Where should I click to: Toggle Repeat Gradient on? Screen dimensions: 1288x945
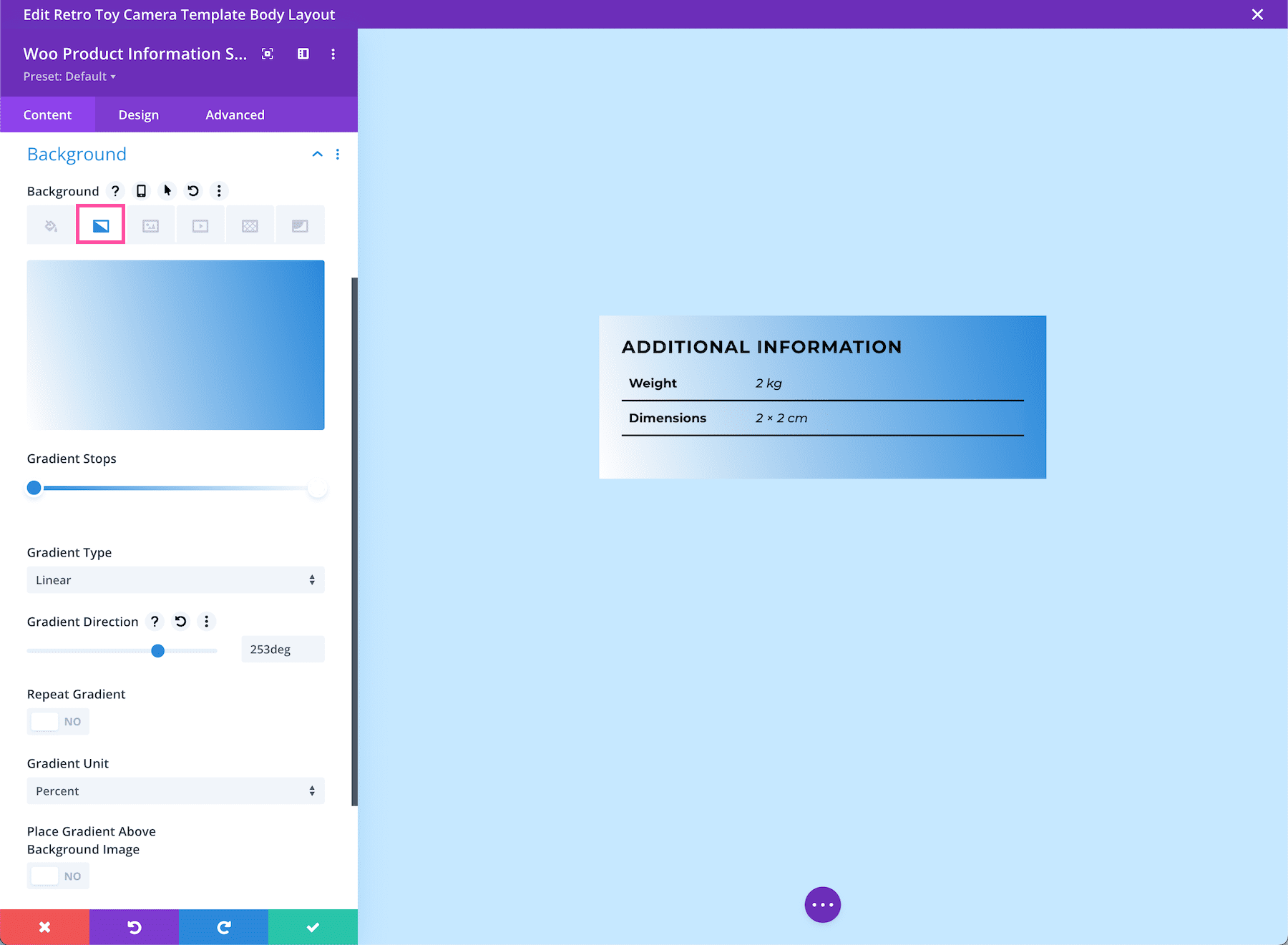[58, 721]
